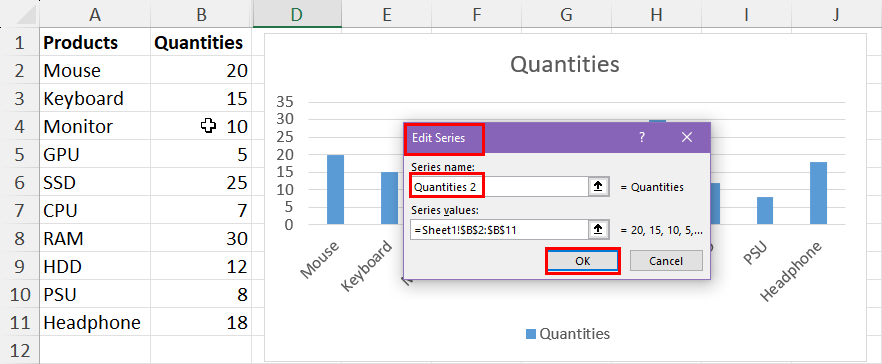This screenshot has height=364, width=882.
Task: Select the HDD cell
Action: pyautogui.click(x=95, y=266)
